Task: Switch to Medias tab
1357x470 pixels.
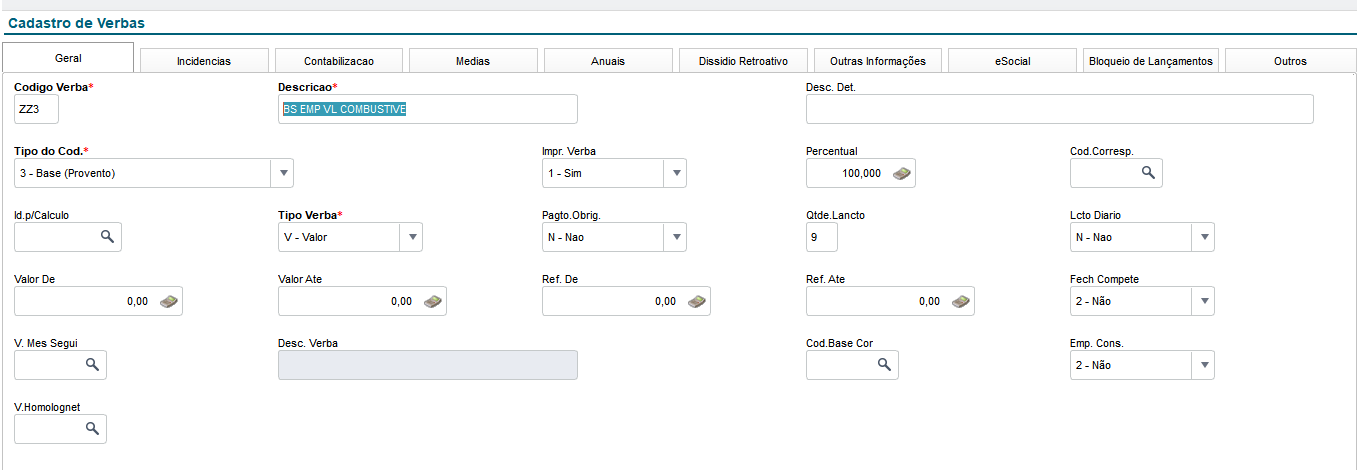Action: coord(473,61)
